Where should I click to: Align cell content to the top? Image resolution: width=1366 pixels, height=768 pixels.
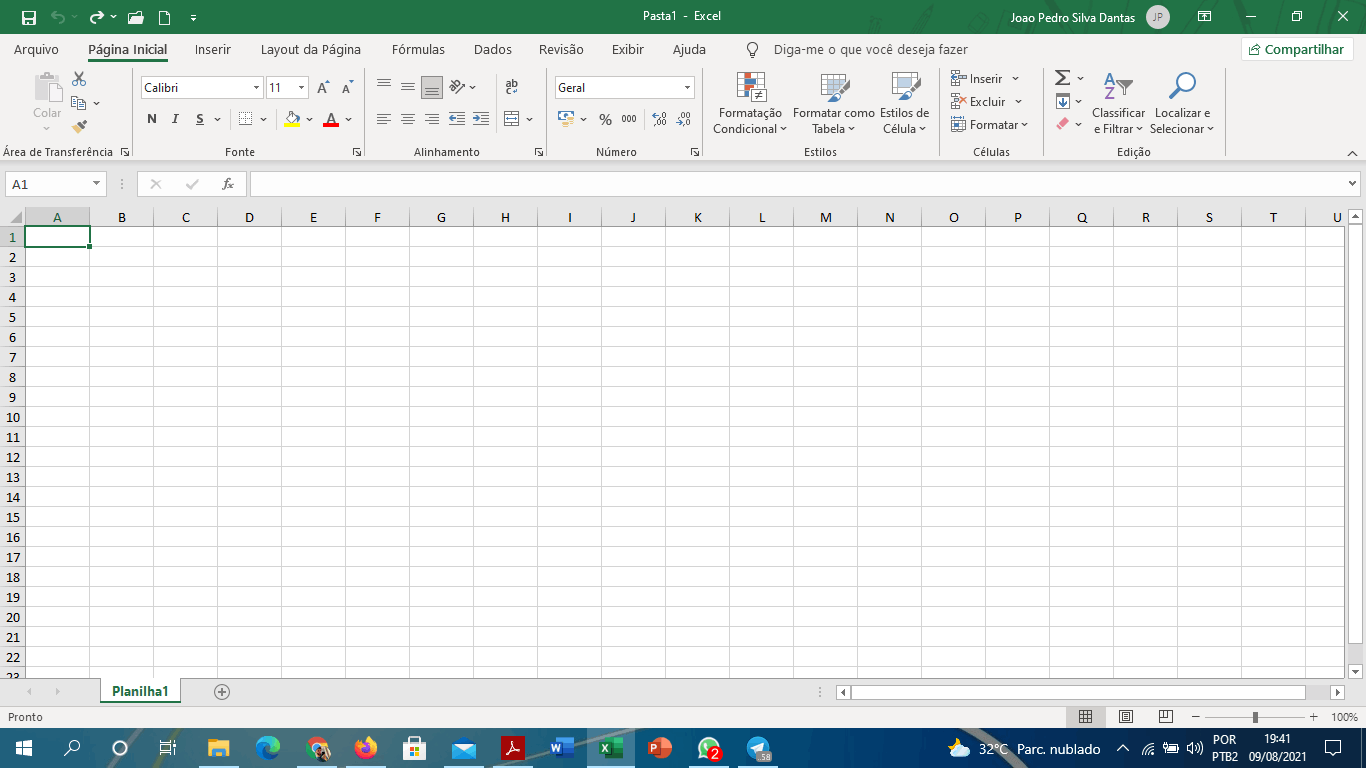point(384,86)
